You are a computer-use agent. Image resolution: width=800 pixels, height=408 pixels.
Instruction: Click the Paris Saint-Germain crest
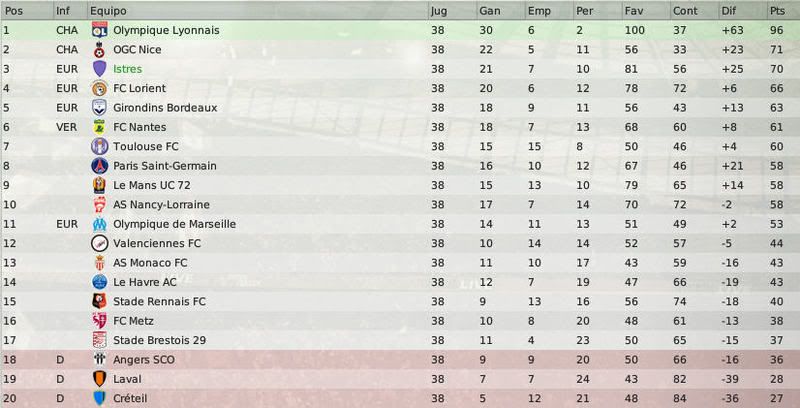tap(99, 166)
